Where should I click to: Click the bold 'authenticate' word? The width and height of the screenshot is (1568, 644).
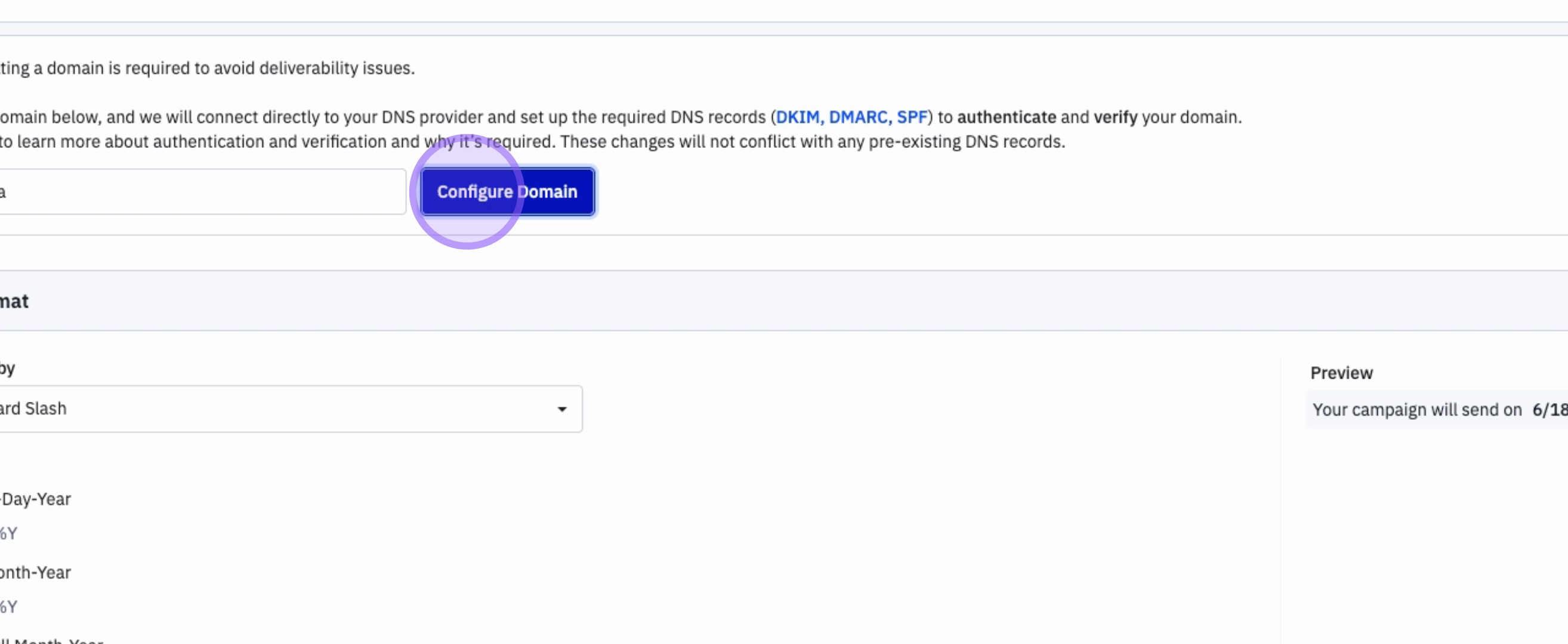[x=1006, y=117]
